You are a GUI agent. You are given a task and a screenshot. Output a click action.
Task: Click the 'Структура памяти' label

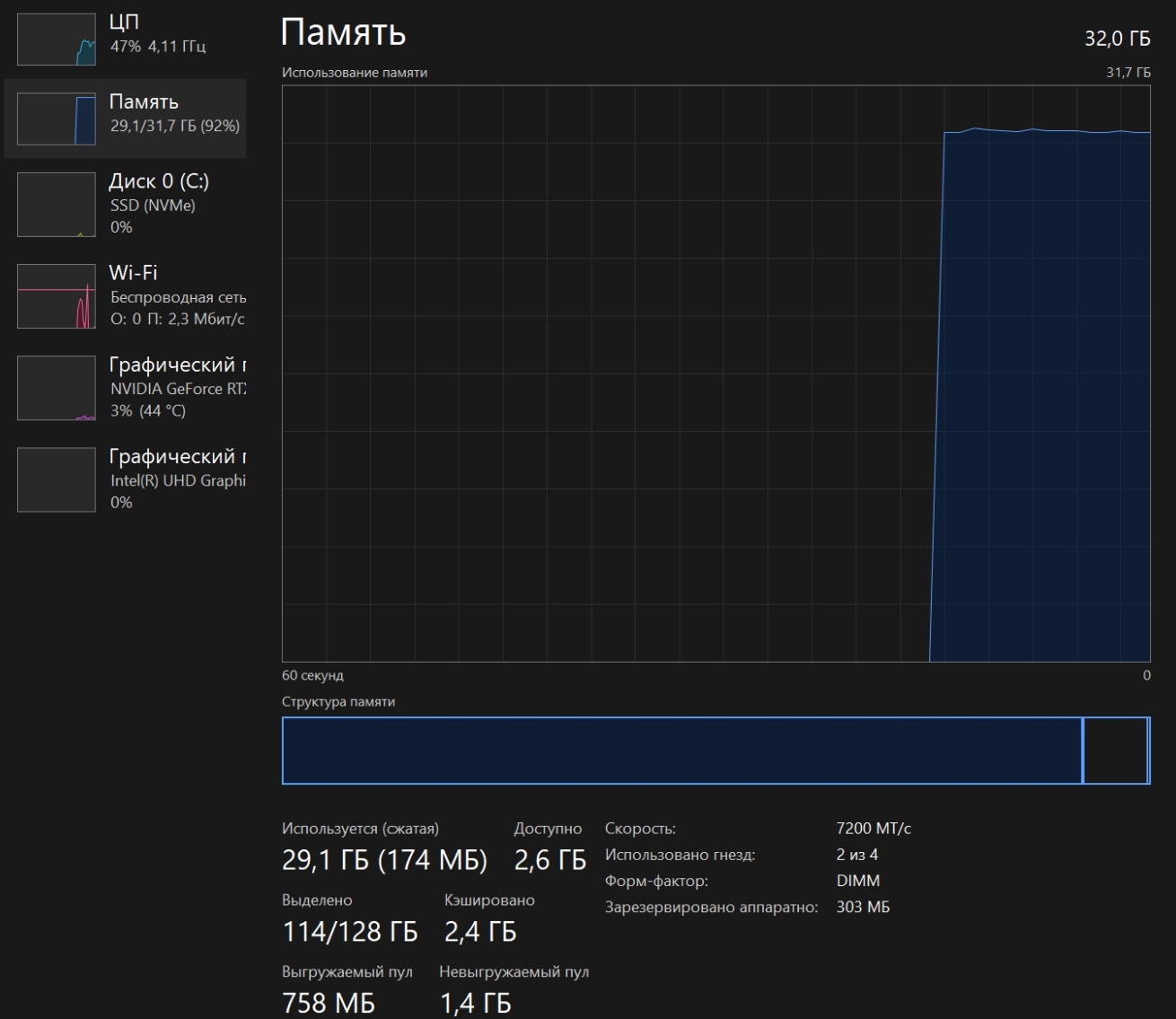point(338,702)
